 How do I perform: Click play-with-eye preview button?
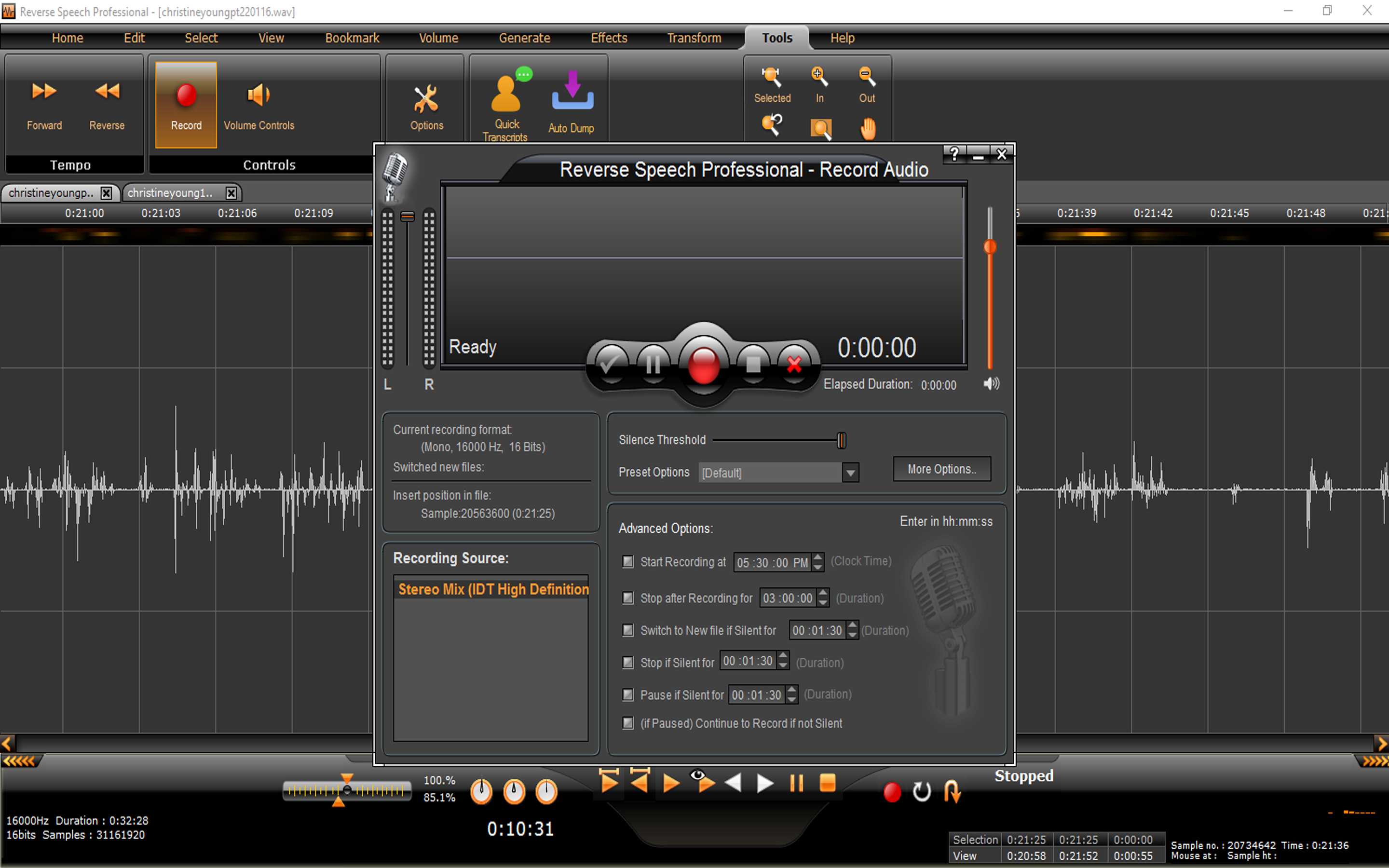pyautogui.click(x=704, y=782)
